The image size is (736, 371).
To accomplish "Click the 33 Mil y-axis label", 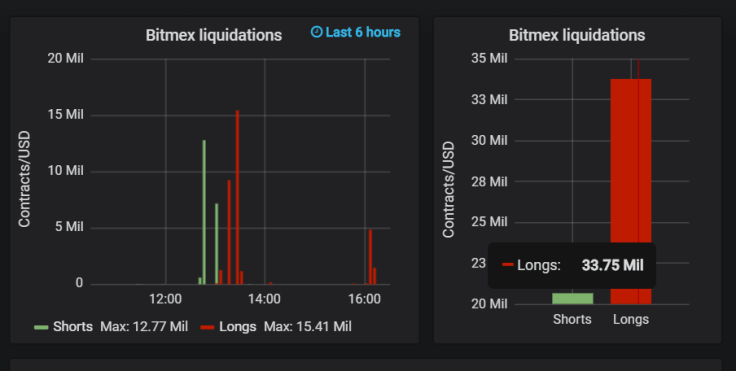I will [489, 100].
